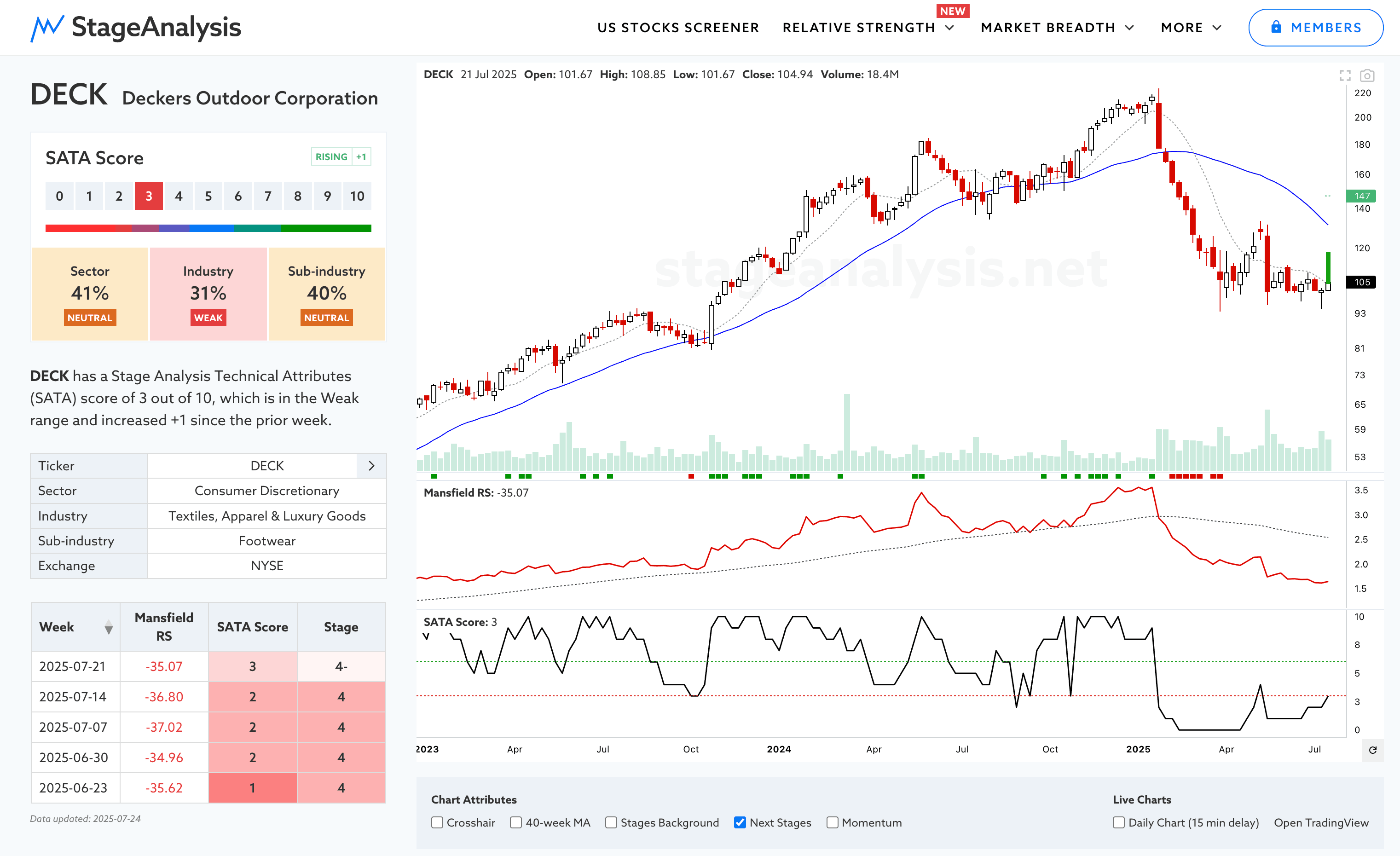This screenshot has height=856, width=1400.
Task: Click the 2024 marker on time axis
Action: click(779, 749)
